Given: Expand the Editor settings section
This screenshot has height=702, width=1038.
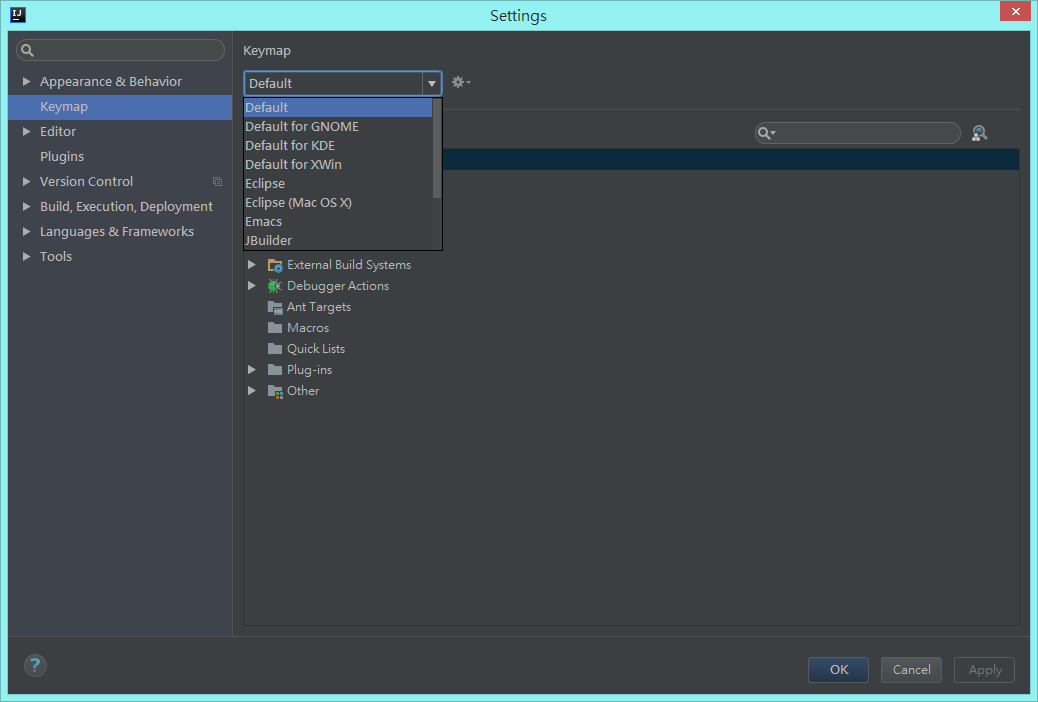Looking at the screenshot, I should 26,131.
